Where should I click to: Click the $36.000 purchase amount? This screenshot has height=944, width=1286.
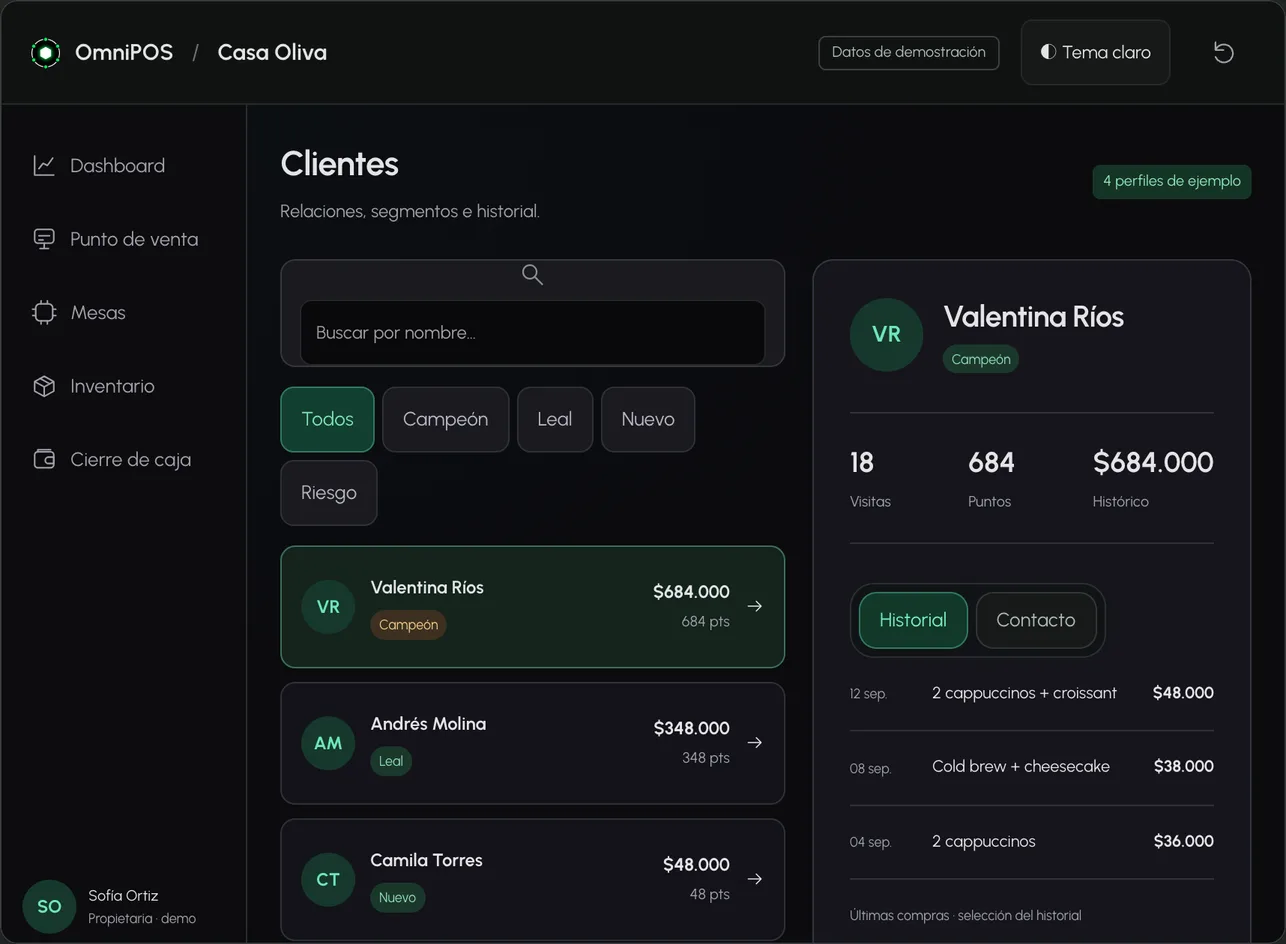tap(1183, 841)
